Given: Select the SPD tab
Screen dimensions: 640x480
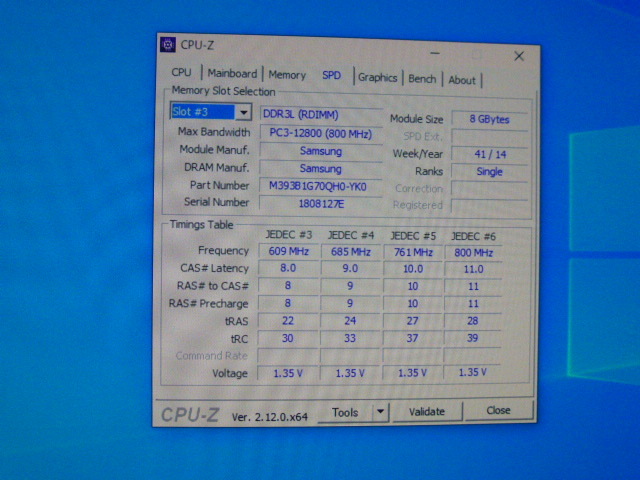Looking at the screenshot, I should click(331, 76).
